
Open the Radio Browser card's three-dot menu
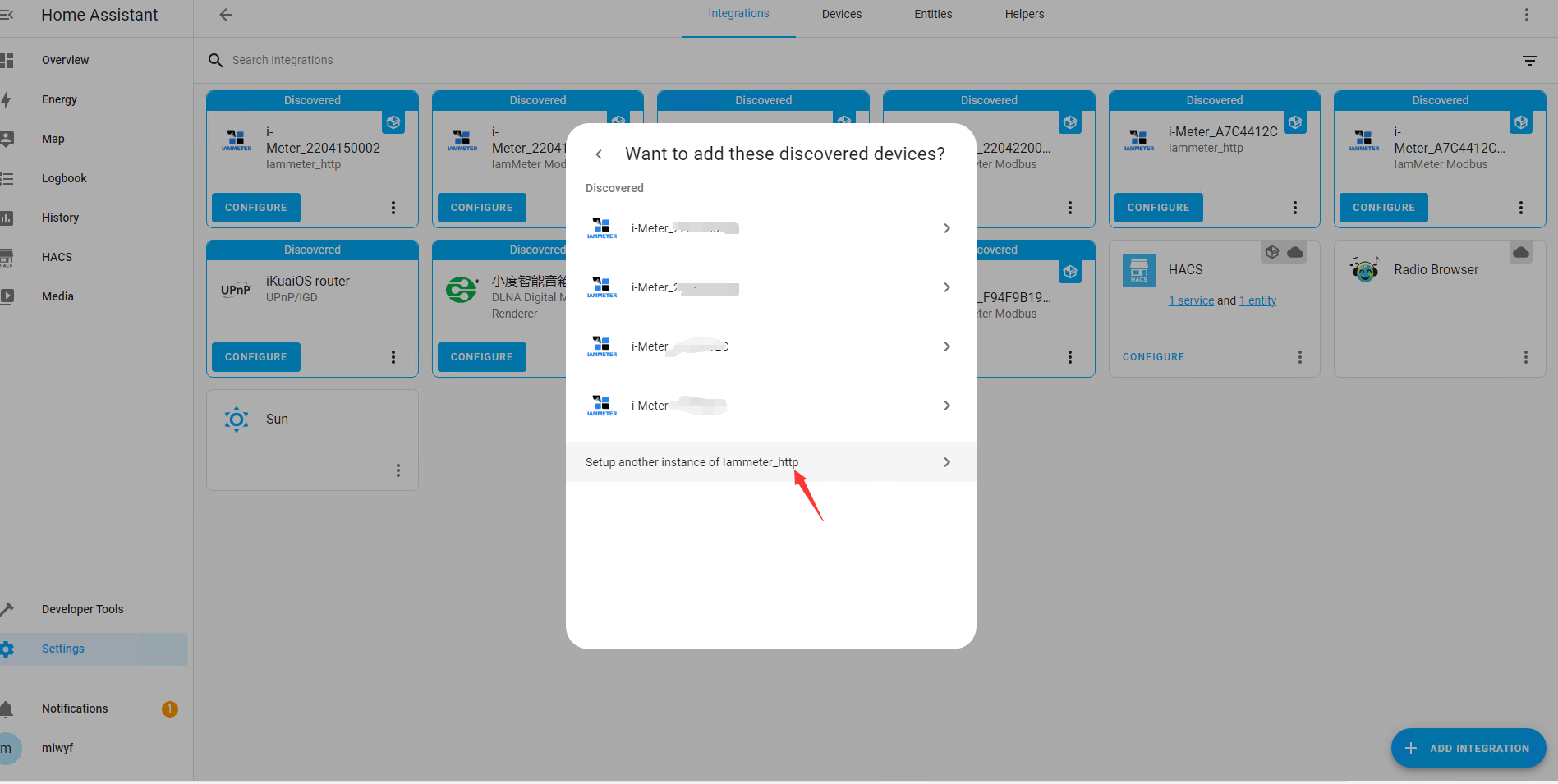coord(1525,357)
